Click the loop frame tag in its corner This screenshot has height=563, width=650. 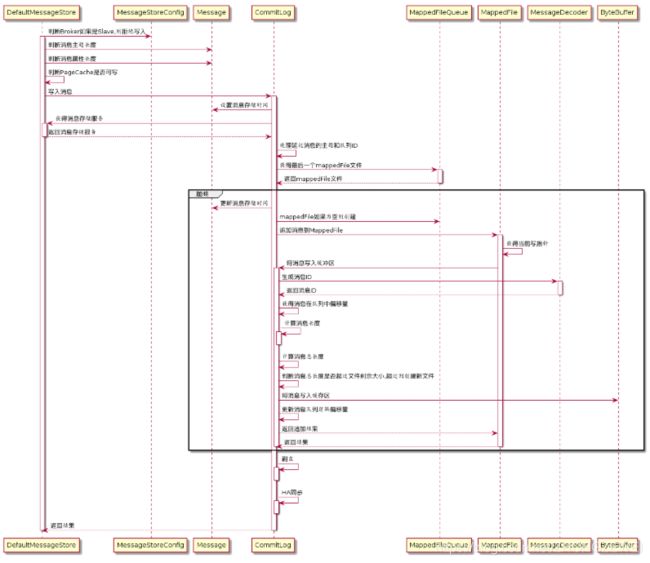point(205,194)
